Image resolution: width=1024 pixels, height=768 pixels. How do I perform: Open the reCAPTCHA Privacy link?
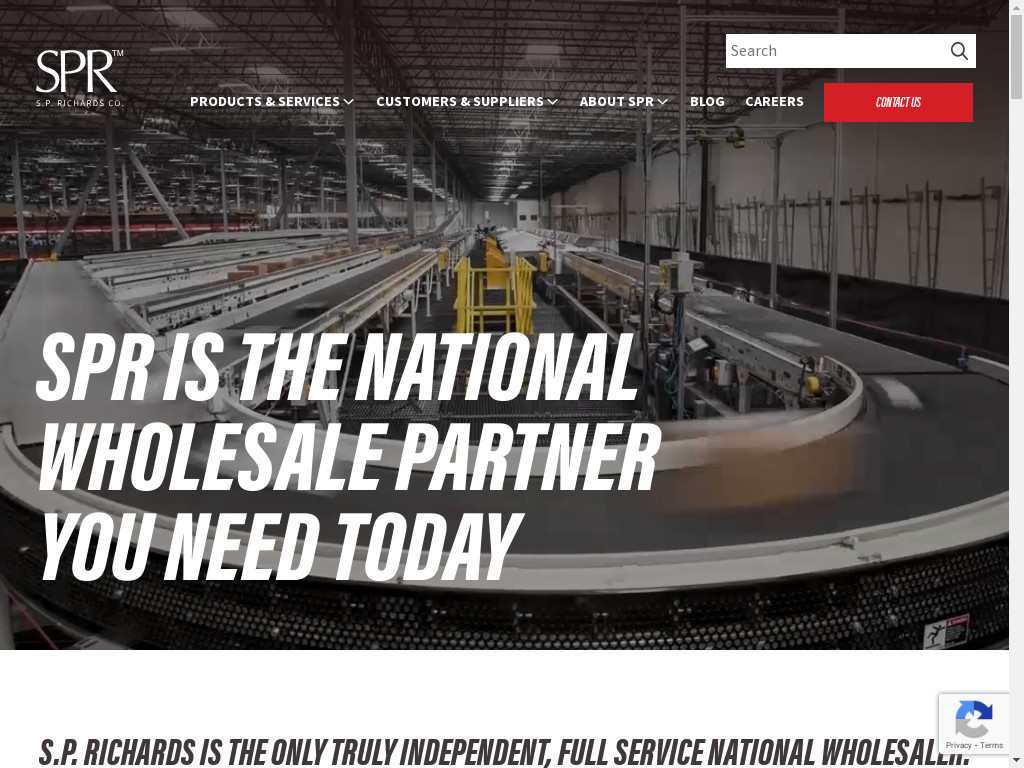(958, 745)
